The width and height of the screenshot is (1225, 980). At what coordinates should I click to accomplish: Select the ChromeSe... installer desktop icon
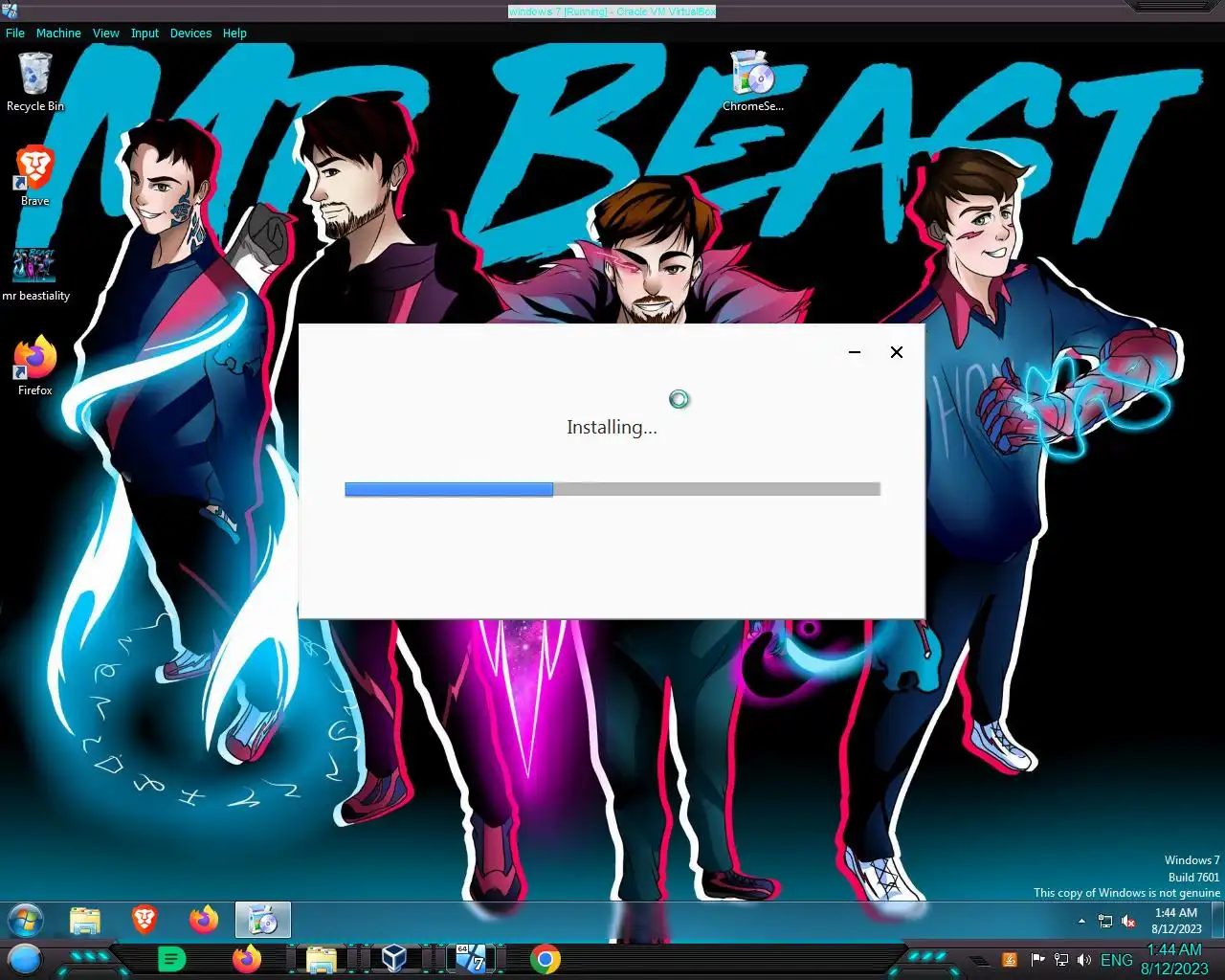point(753,81)
